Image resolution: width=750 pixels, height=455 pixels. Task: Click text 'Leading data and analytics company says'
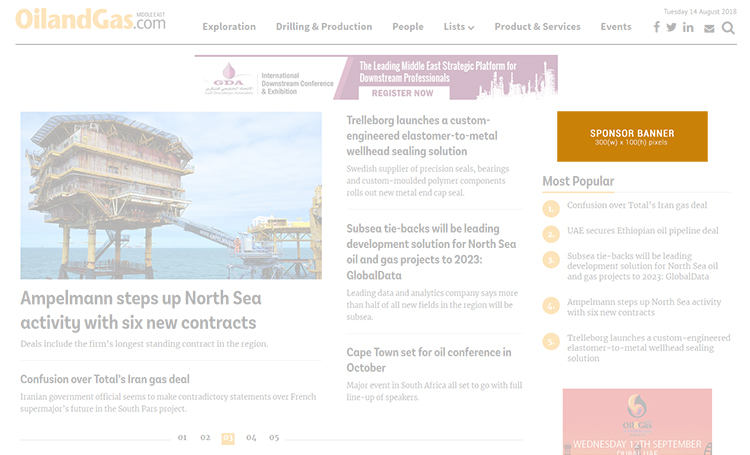(x=432, y=305)
